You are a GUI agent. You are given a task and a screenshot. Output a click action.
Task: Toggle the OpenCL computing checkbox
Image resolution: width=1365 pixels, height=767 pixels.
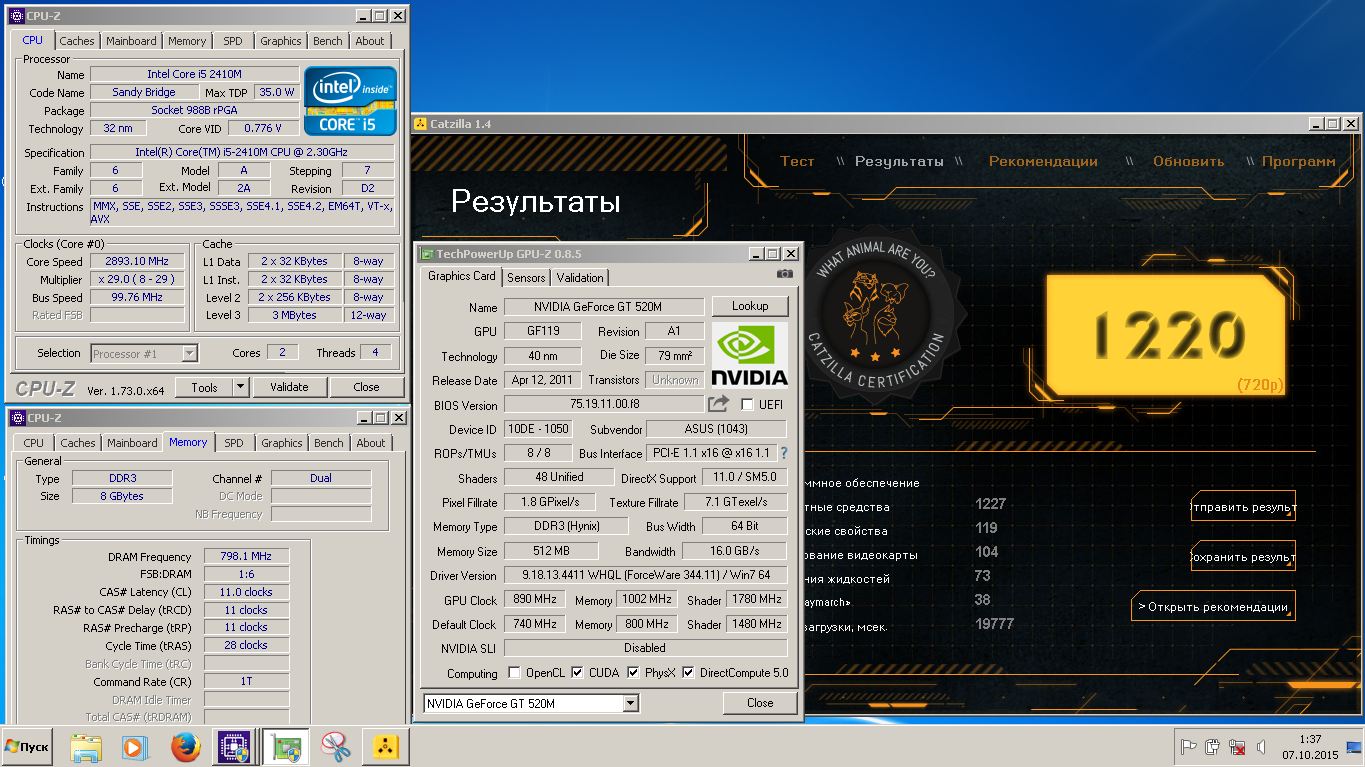[x=514, y=672]
